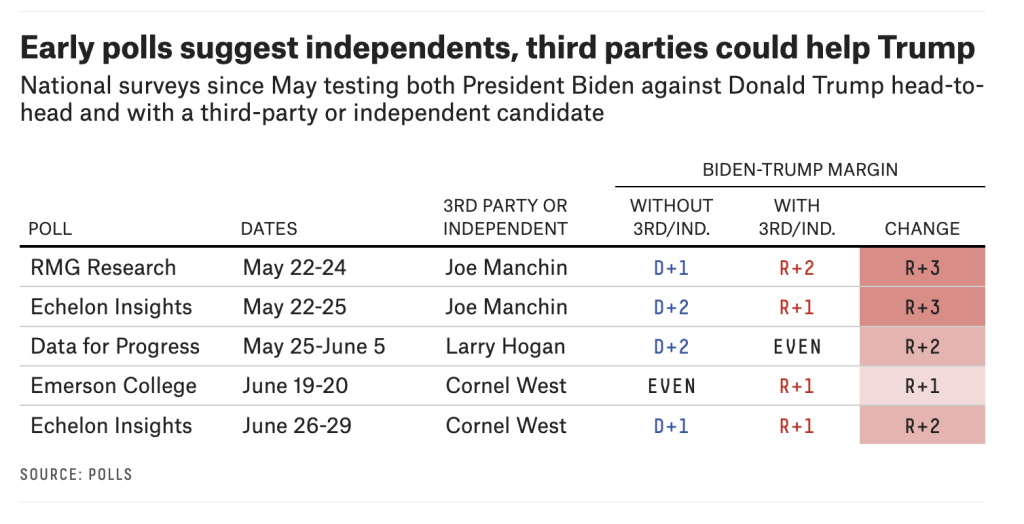Click the Data for Progress poll name

(x=115, y=346)
